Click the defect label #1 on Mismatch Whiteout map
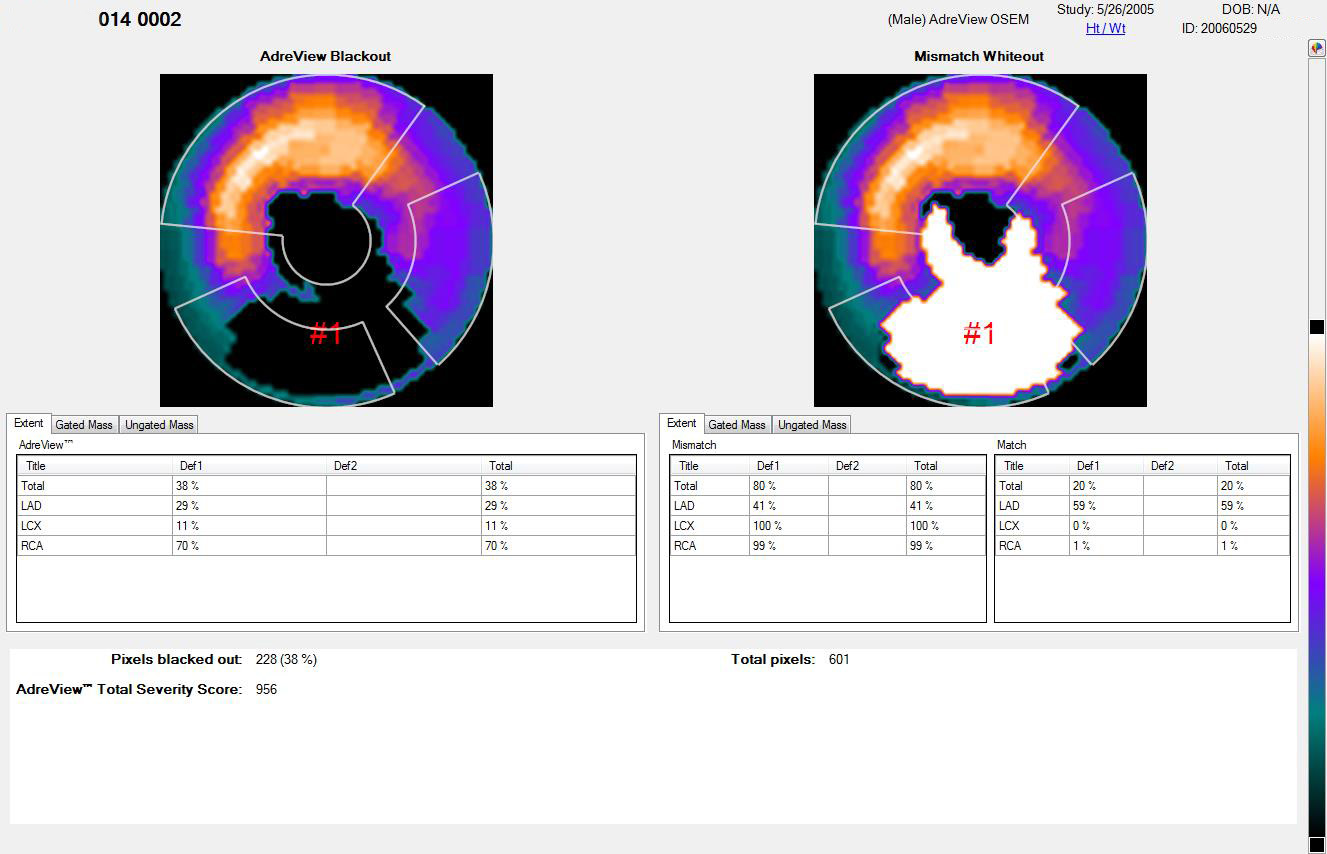Viewport: 1327px width, 854px height. pyautogui.click(x=978, y=335)
